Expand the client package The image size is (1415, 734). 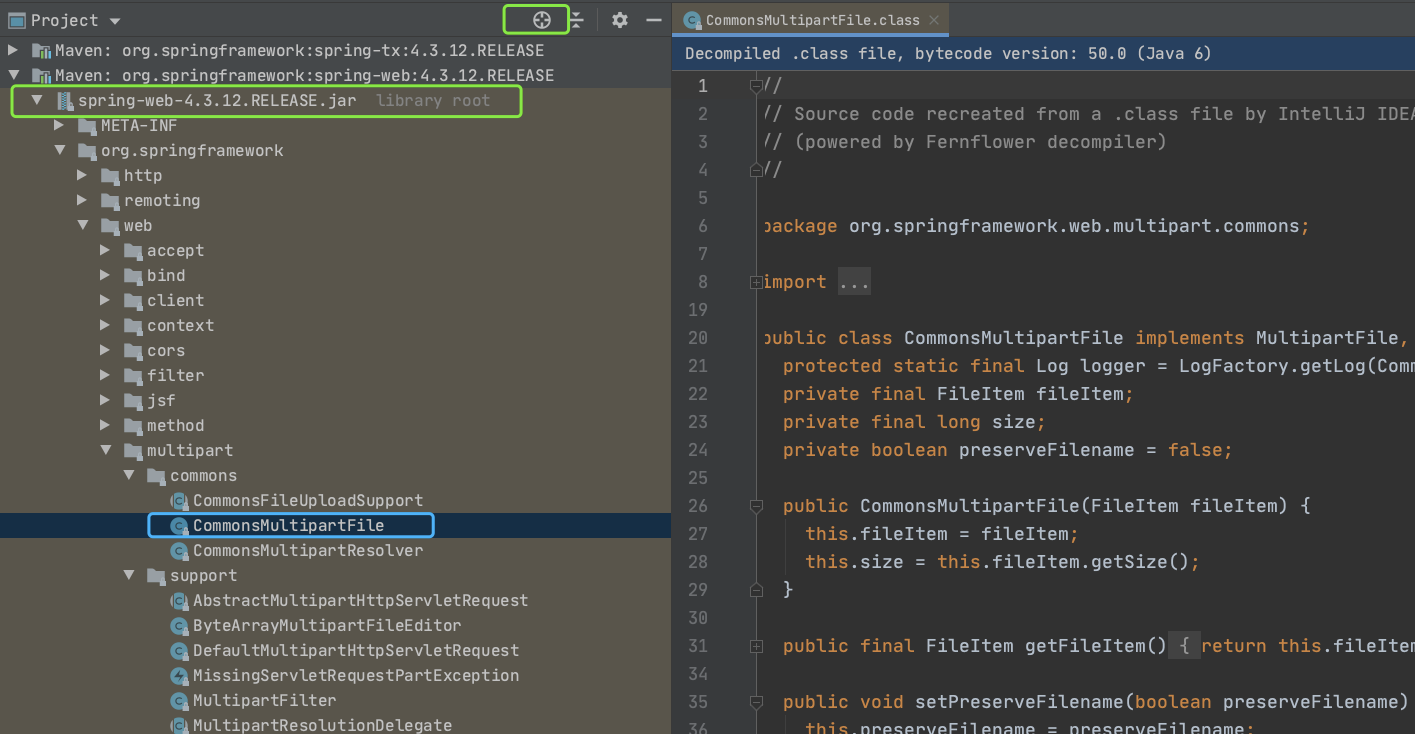(x=106, y=300)
